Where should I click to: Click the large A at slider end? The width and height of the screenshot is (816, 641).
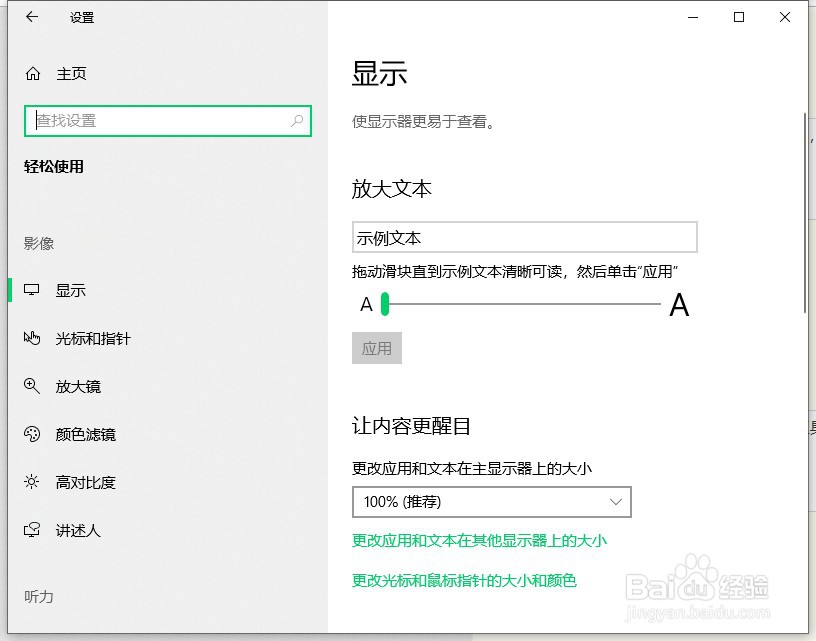click(679, 305)
